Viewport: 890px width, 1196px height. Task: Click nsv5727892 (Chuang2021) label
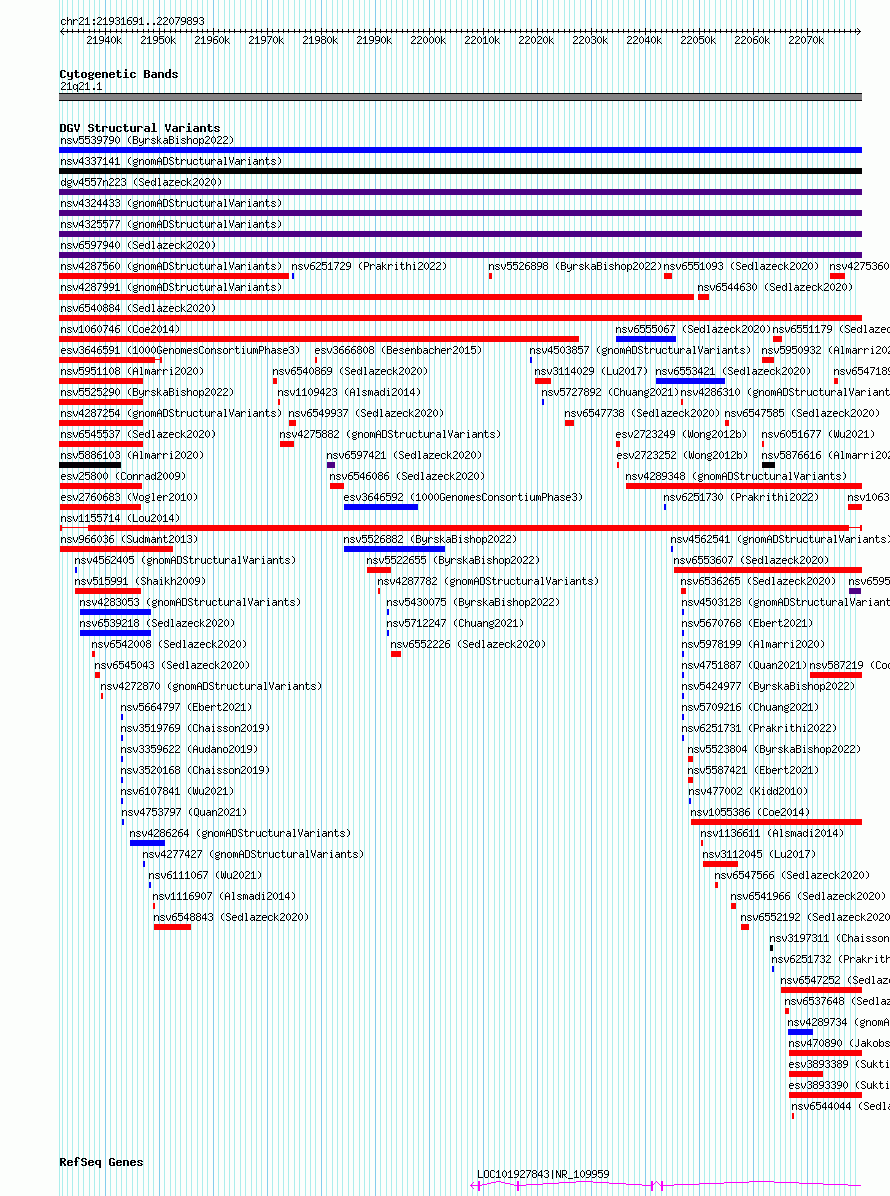(610, 392)
